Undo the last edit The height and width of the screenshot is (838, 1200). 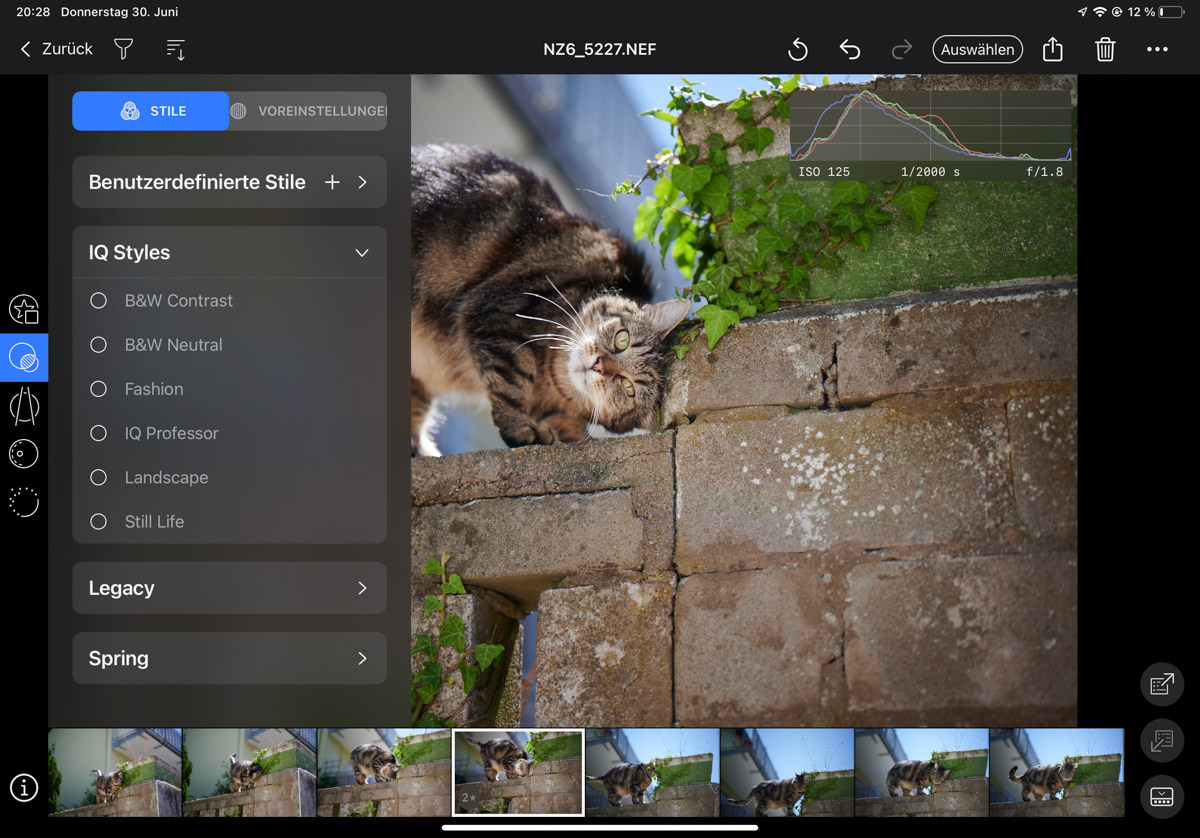pos(849,49)
